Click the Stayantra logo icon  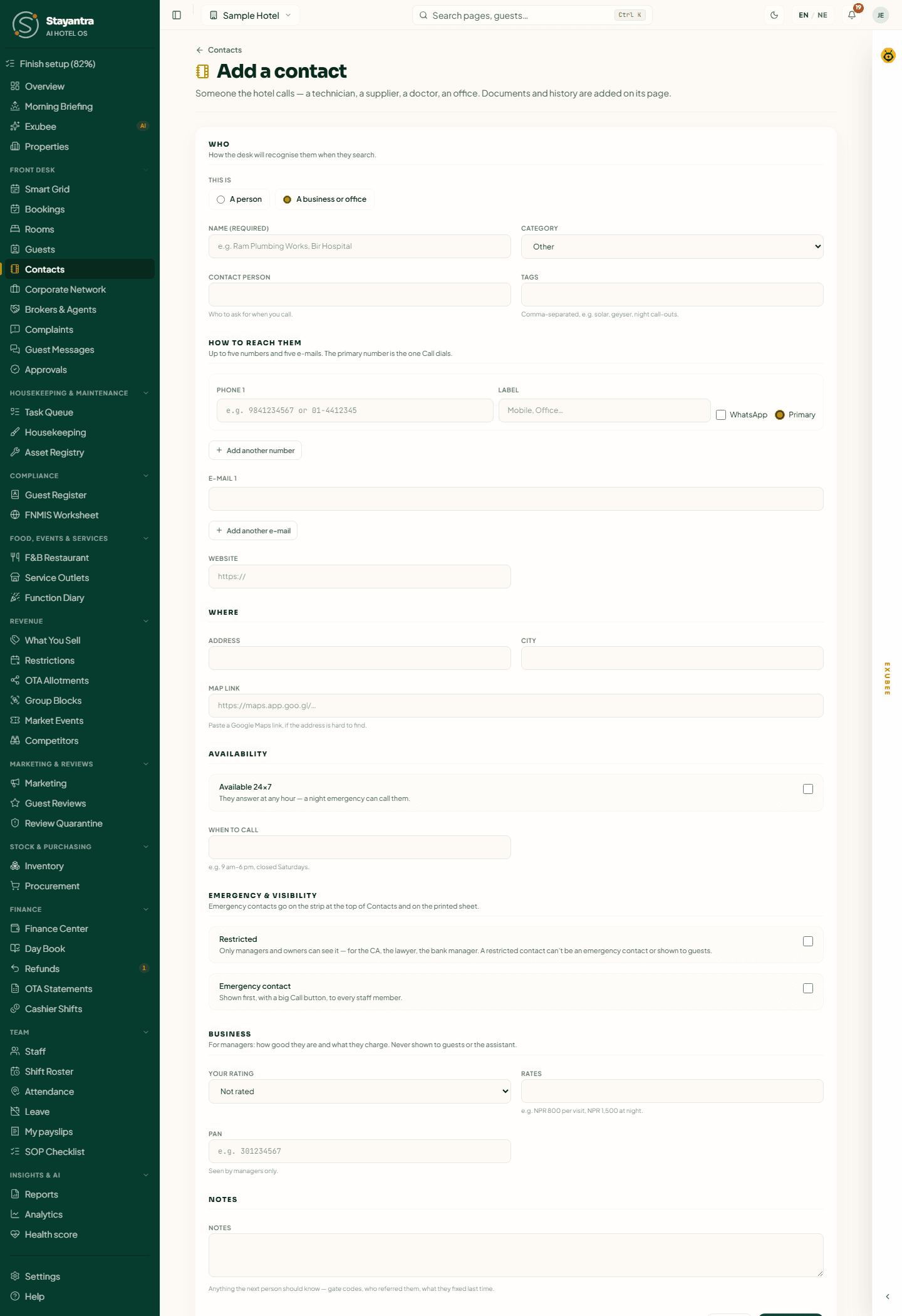(26, 24)
